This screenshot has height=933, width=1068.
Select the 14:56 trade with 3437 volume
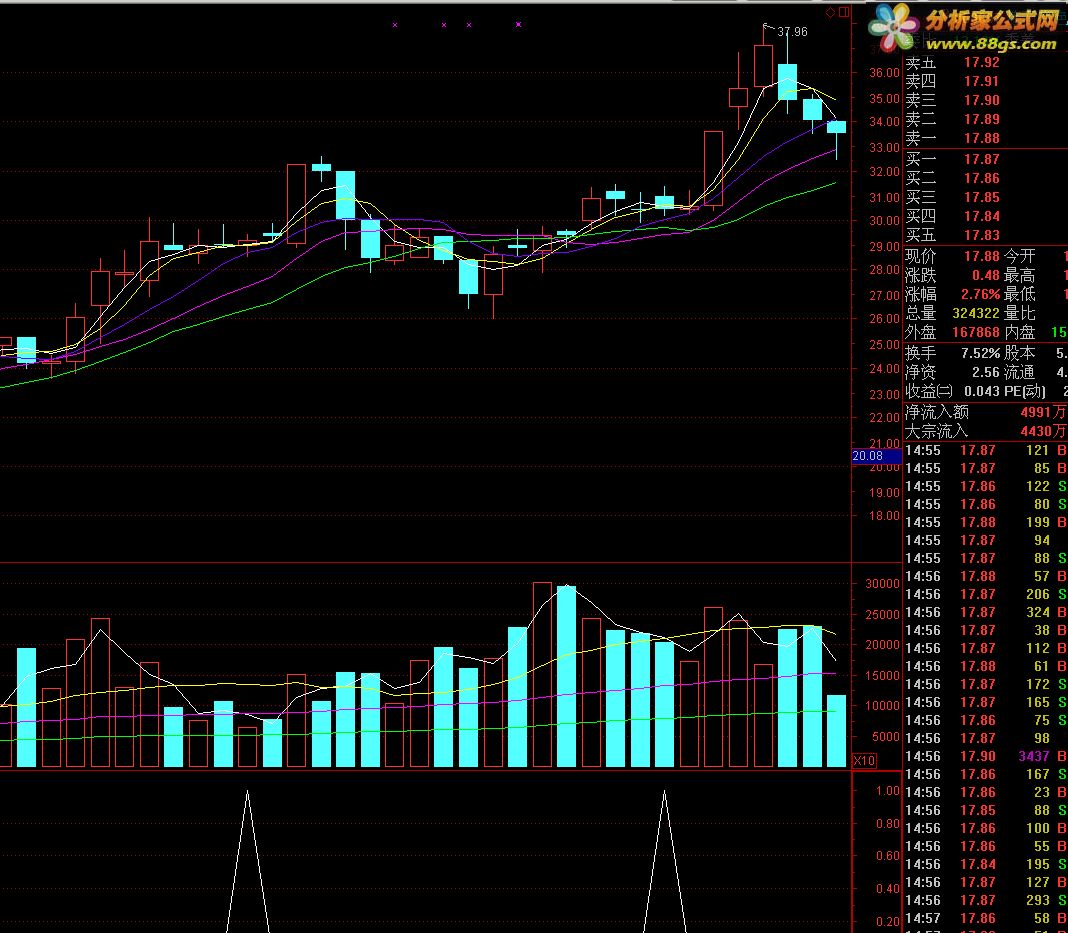pos(985,757)
